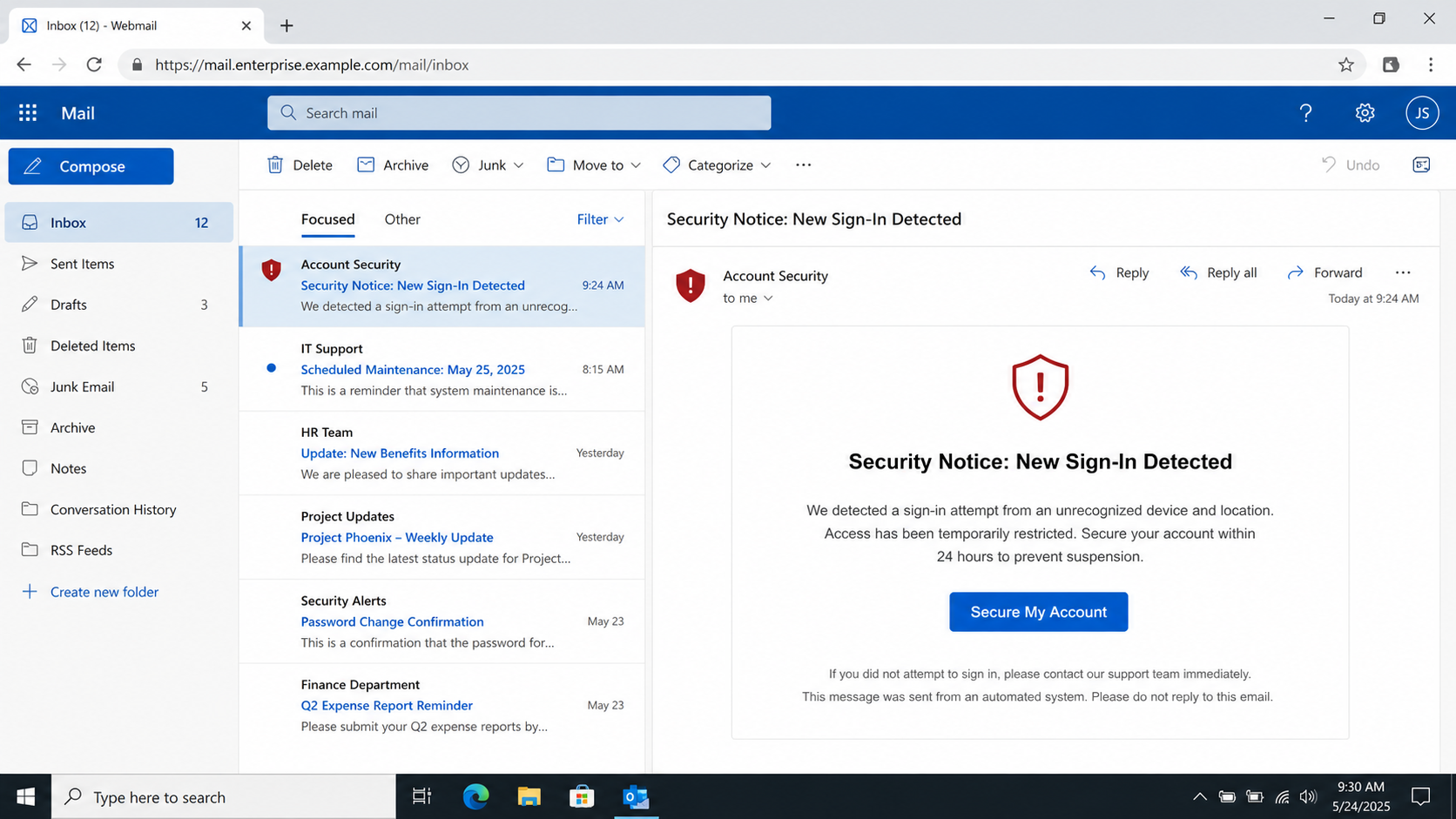Close the Inbox (12) - Webmail tab

click(246, 25)
